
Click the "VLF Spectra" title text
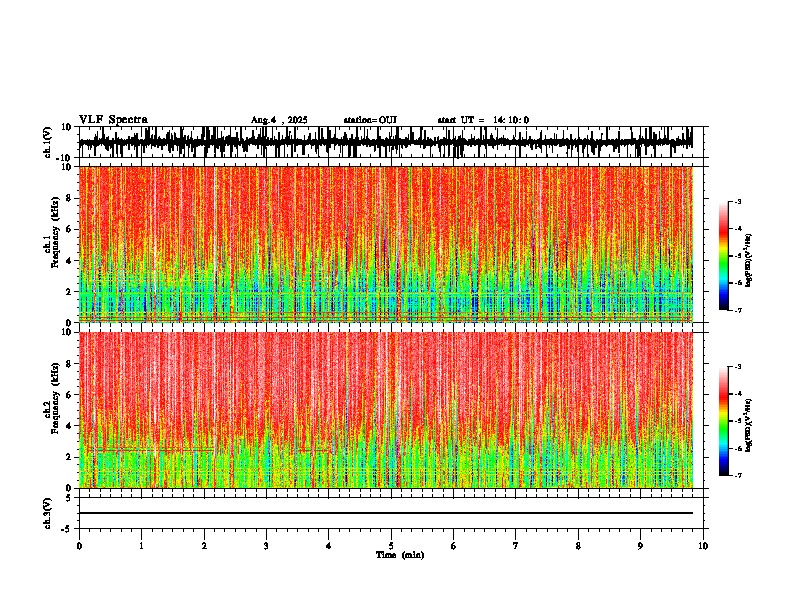(113, 120)
